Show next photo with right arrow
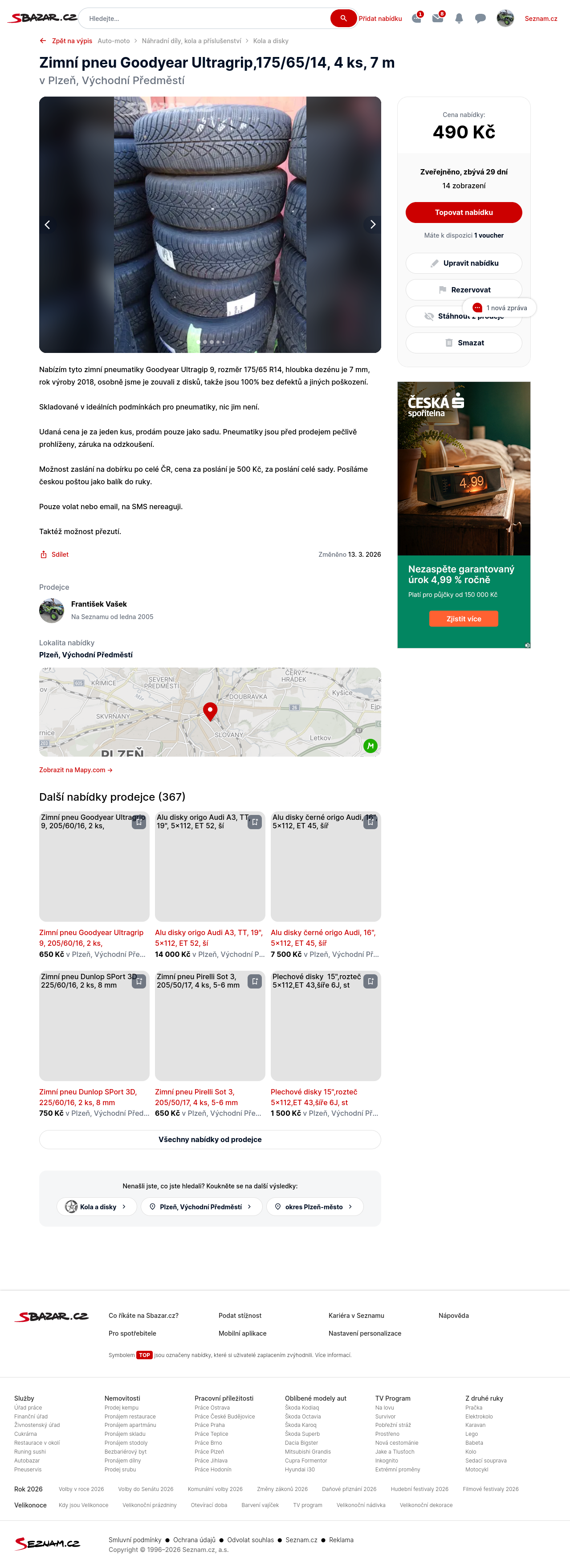 click(373, 225)
